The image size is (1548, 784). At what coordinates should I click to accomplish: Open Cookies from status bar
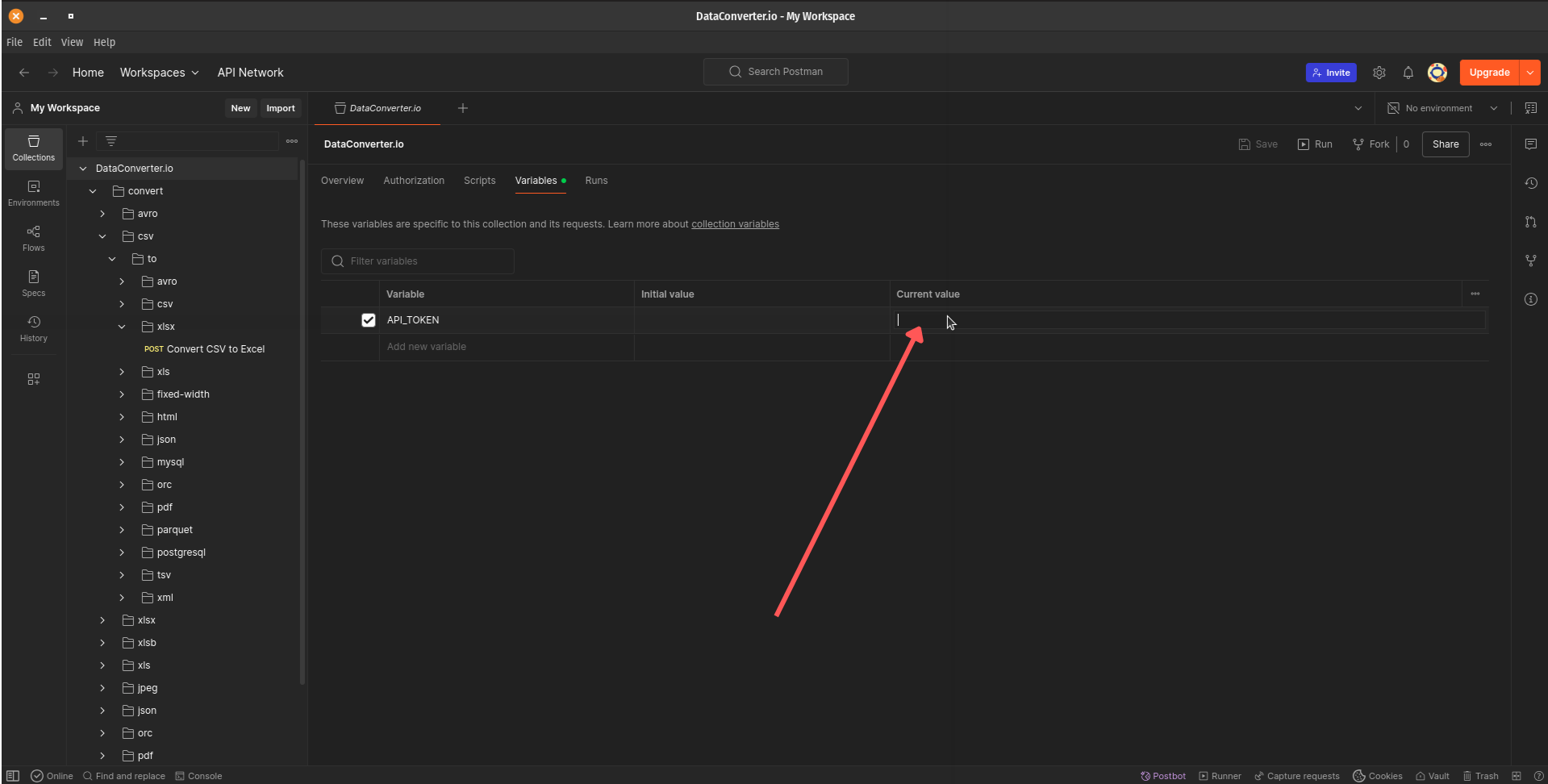(1377, 776)
